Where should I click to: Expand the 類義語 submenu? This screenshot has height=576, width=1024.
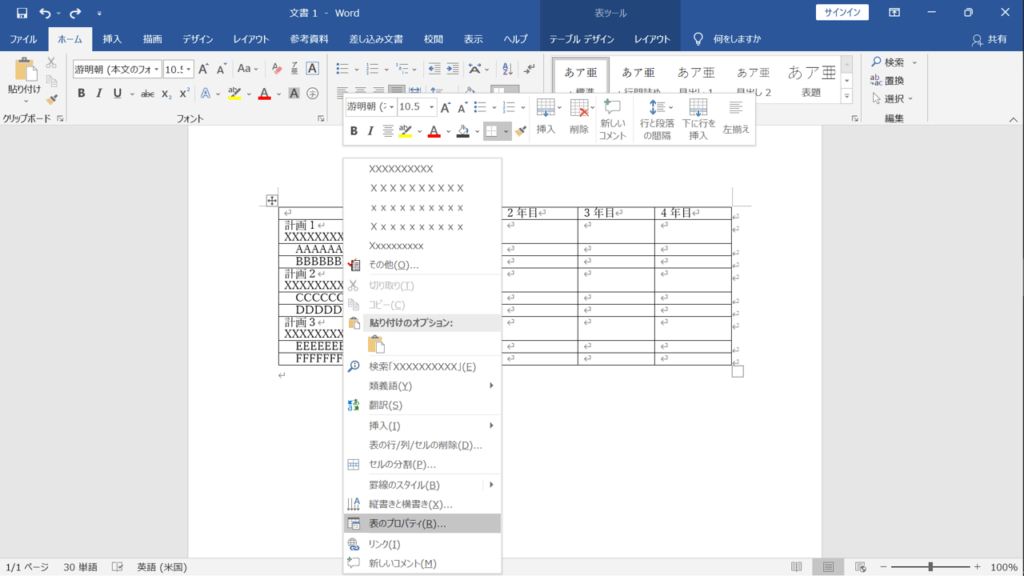click(422, 386)
